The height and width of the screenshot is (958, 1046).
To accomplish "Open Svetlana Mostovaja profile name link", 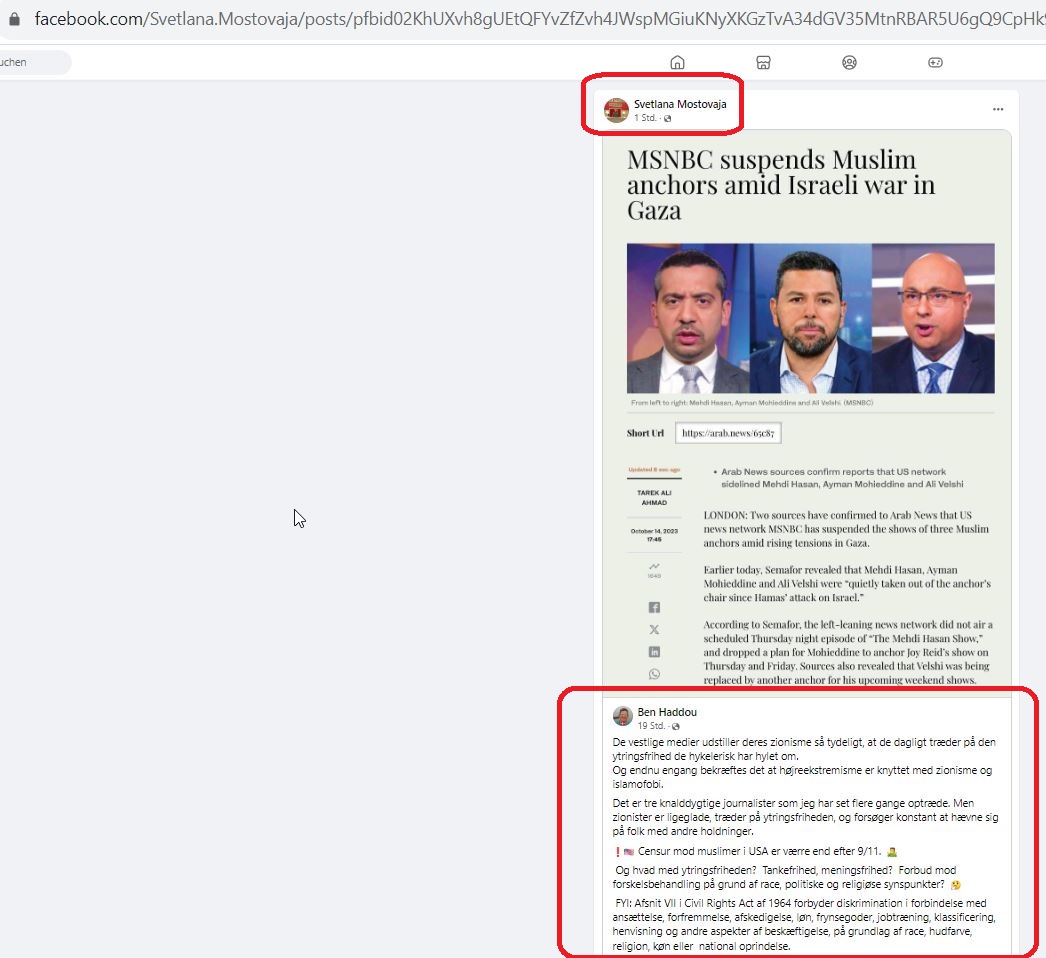I will (x=680, y=104).
